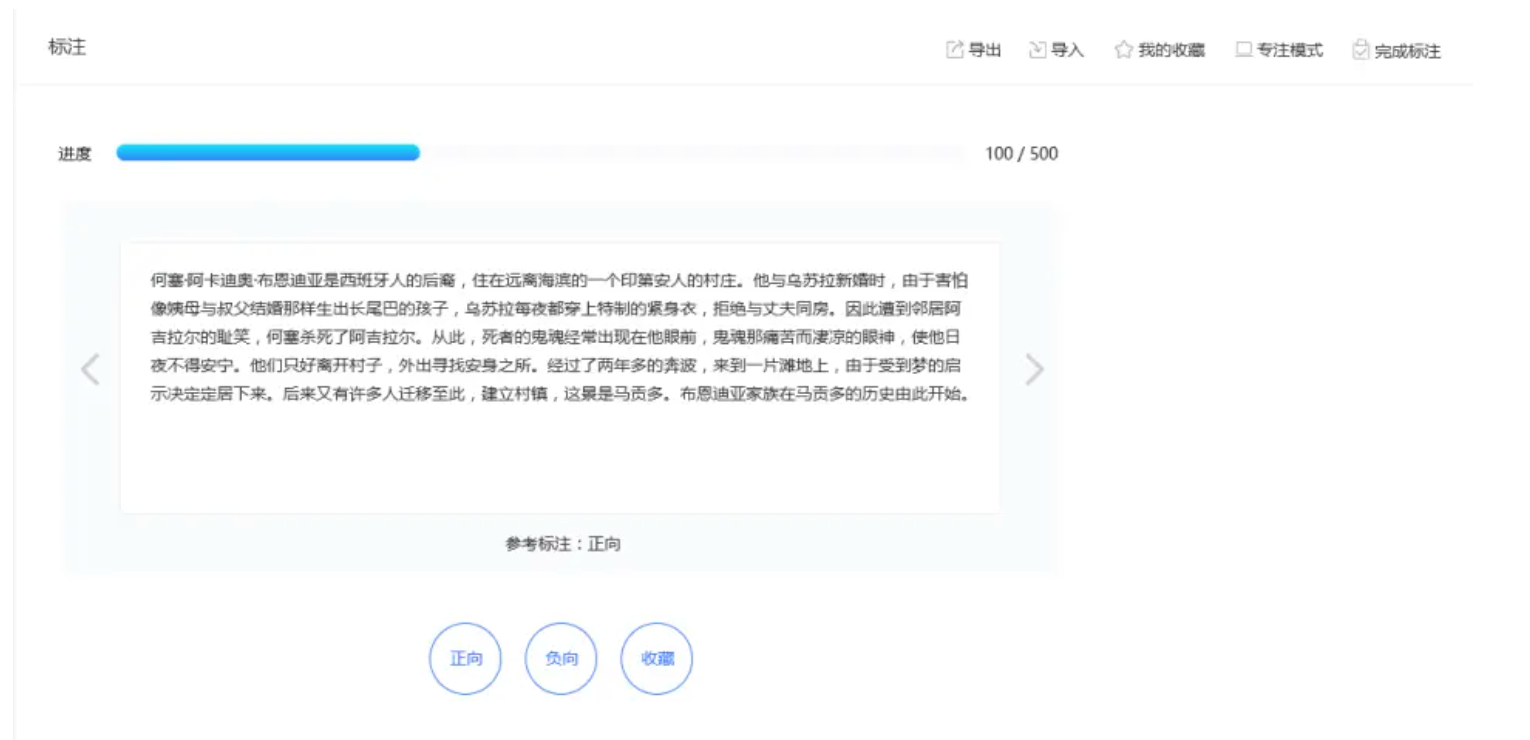Click the square icon for 专注模式
This screenshot has width=1530, height=740.
[1243, 50]
